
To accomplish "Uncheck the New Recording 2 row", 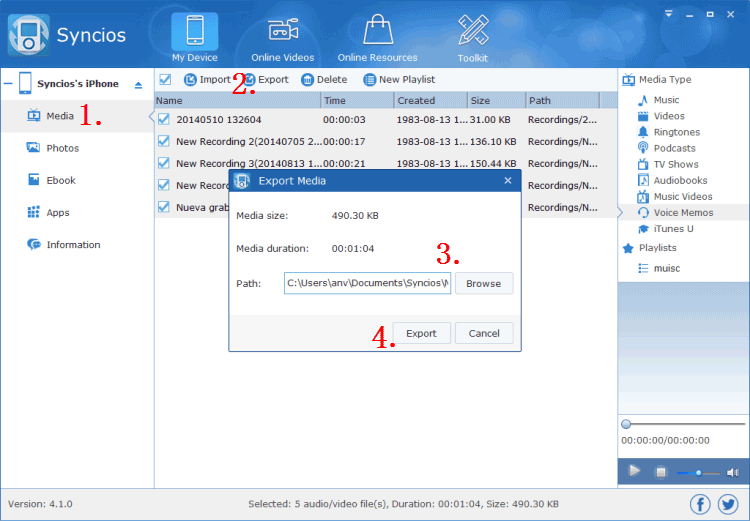I will point(165,141).
